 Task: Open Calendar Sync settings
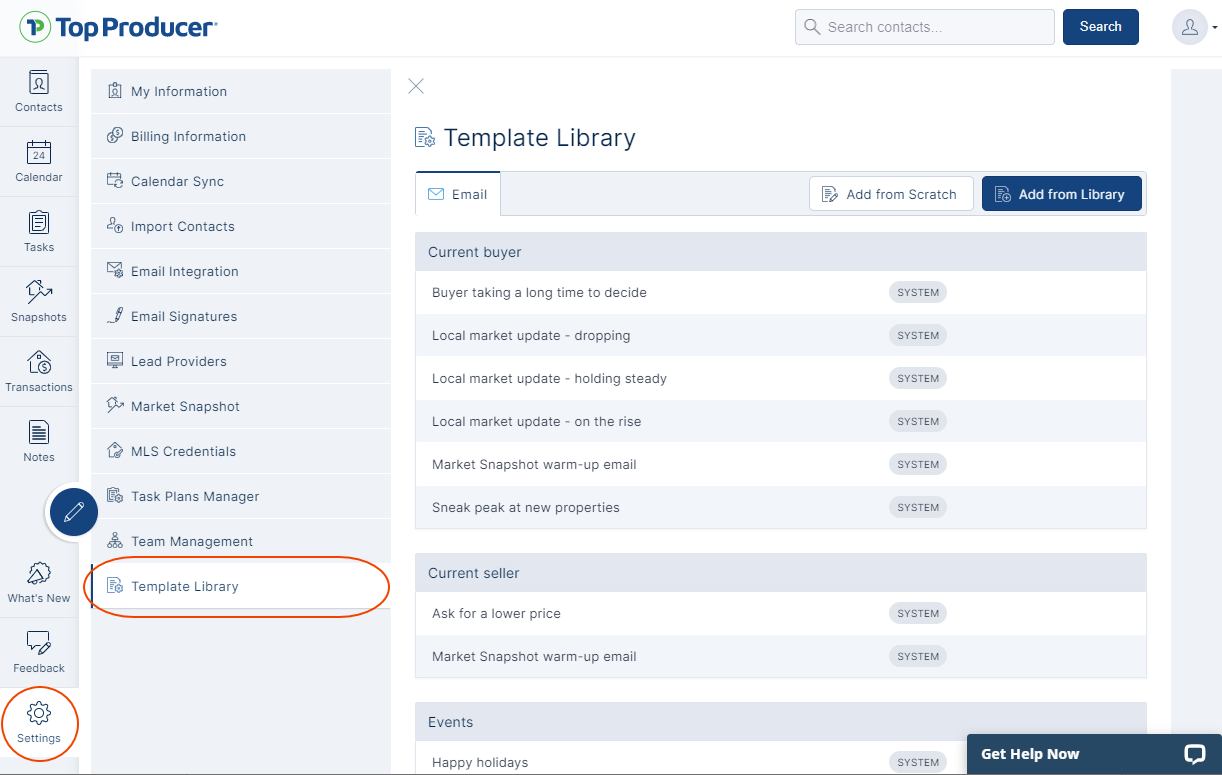pos(241,181)
